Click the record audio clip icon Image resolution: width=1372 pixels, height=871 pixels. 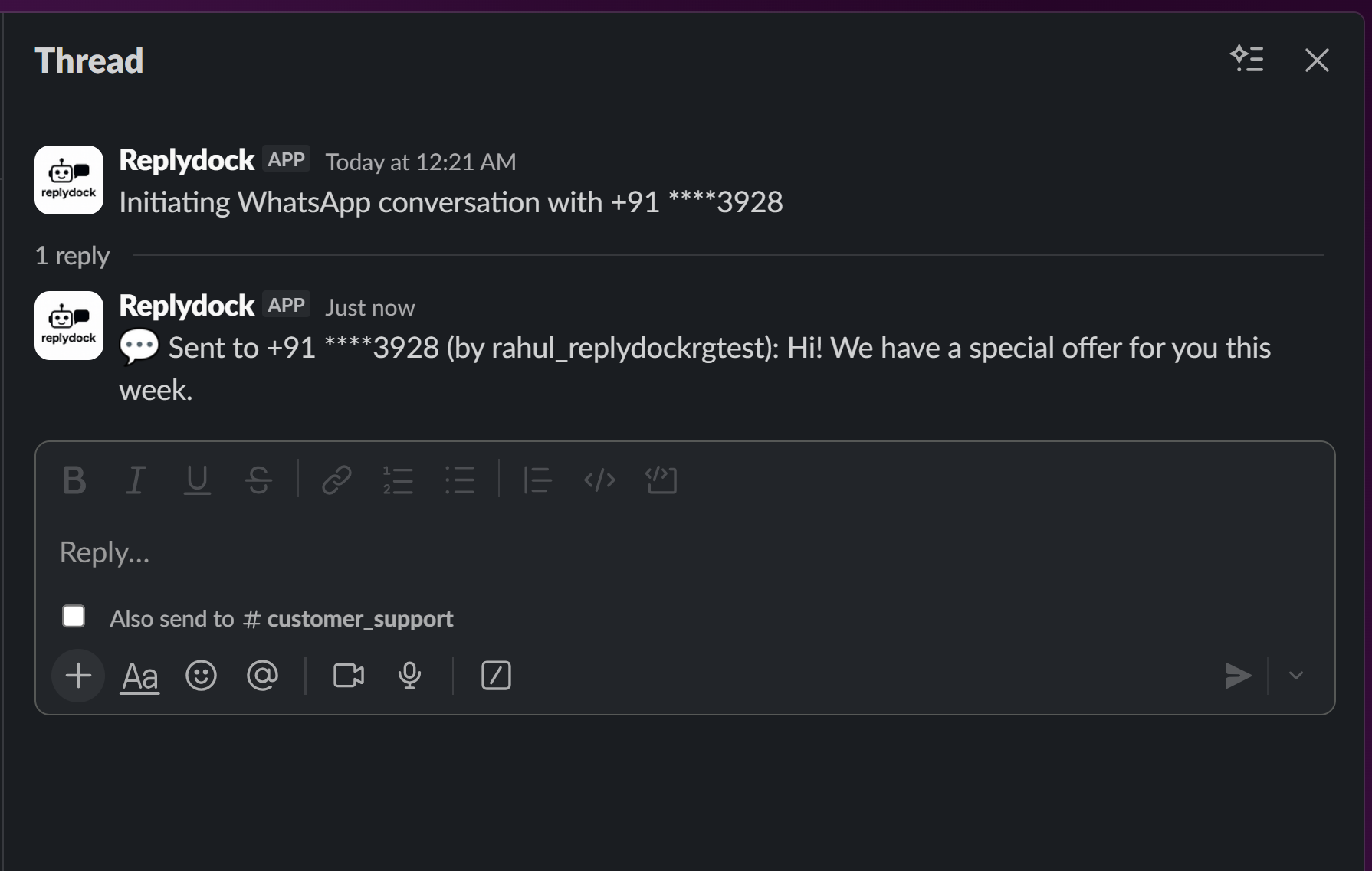[x=409, y=676]
